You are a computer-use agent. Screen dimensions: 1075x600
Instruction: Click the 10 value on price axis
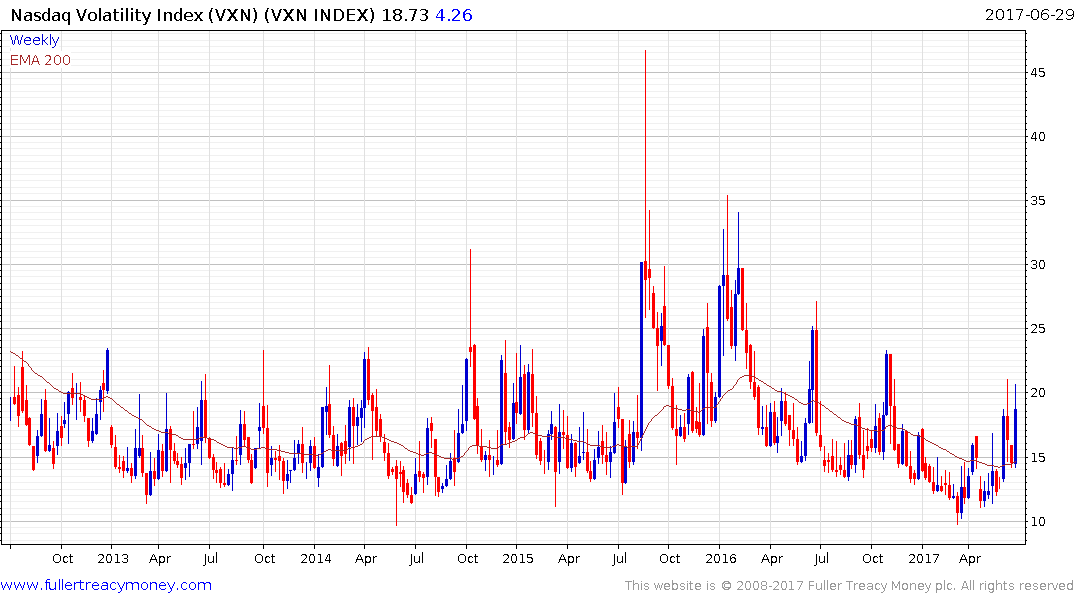tap(1037, 521)
